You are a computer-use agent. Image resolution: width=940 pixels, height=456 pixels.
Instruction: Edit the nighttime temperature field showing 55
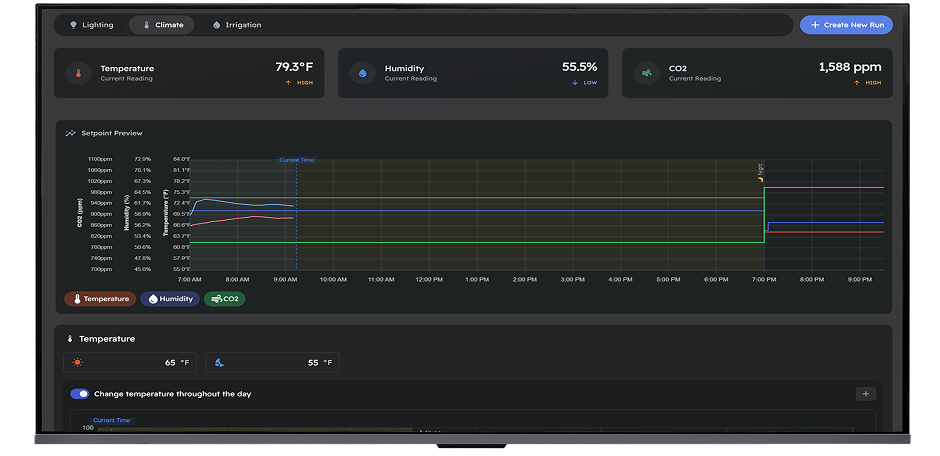coord(273,363)
